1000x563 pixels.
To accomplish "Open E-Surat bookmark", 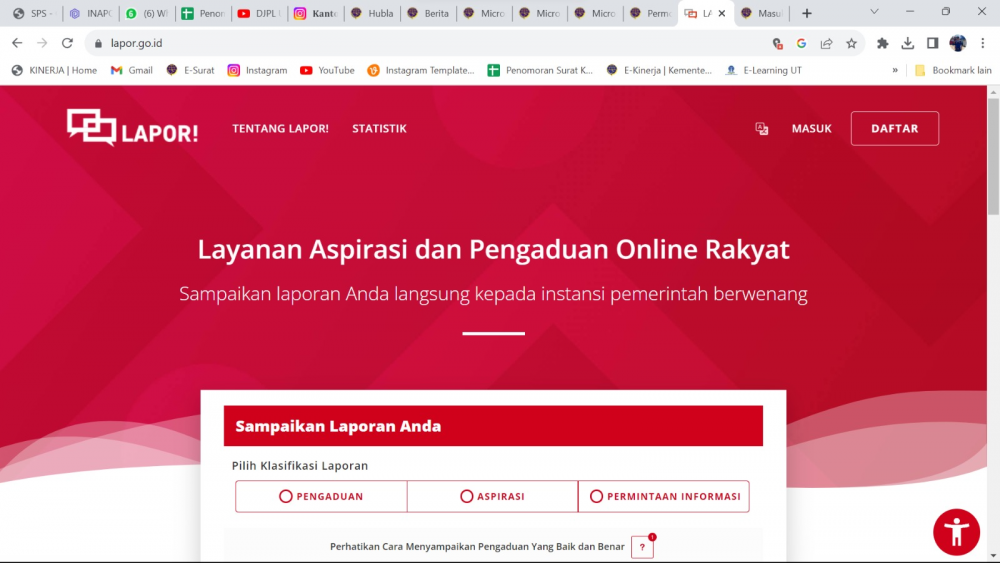I will click(190, 70).
